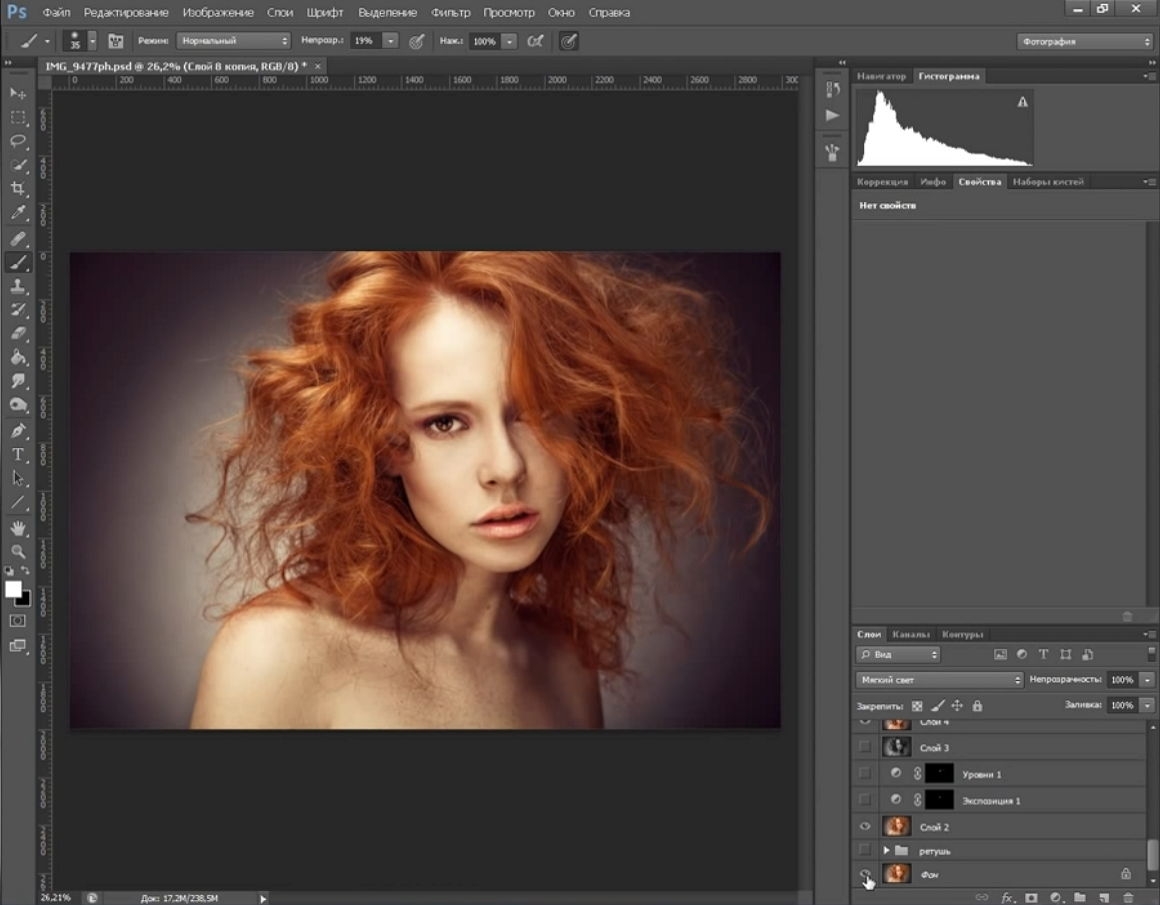
Task: Expand the ретушь layer group
Action: (886, 850)
